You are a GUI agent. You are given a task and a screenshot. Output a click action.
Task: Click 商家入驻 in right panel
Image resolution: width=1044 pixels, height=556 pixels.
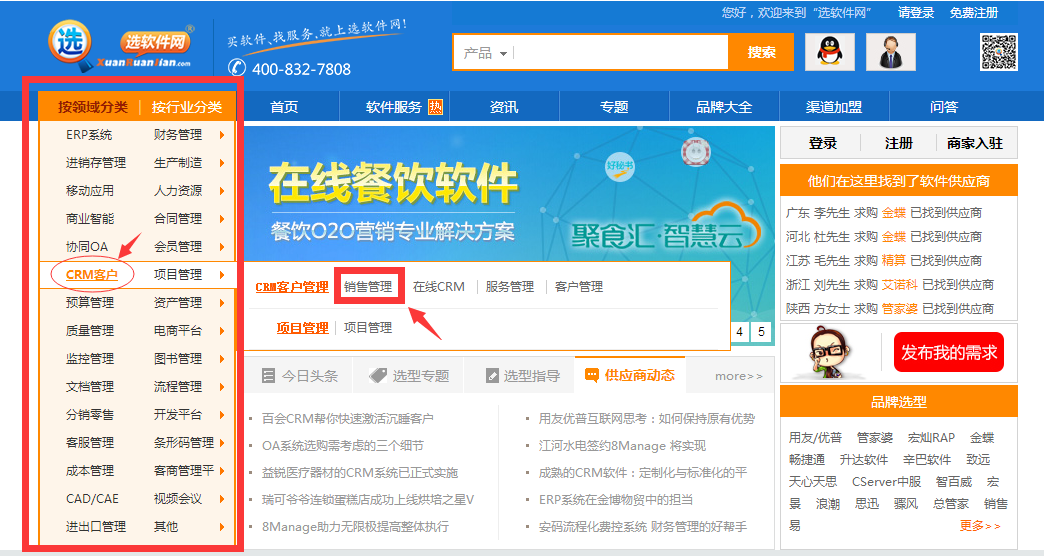(x=975, y=143)
